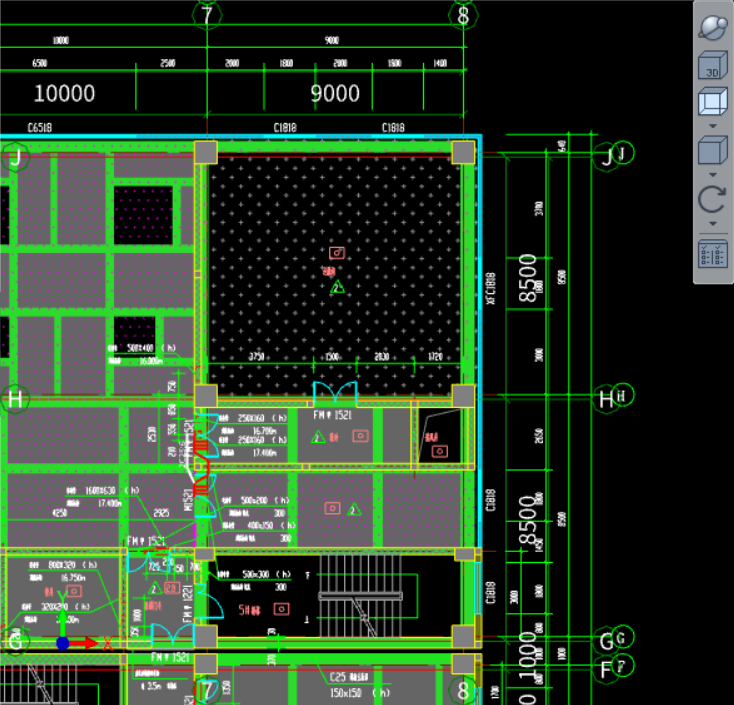Select the 150x150 (h) opening annotation
734x705 pixels.
360,693
